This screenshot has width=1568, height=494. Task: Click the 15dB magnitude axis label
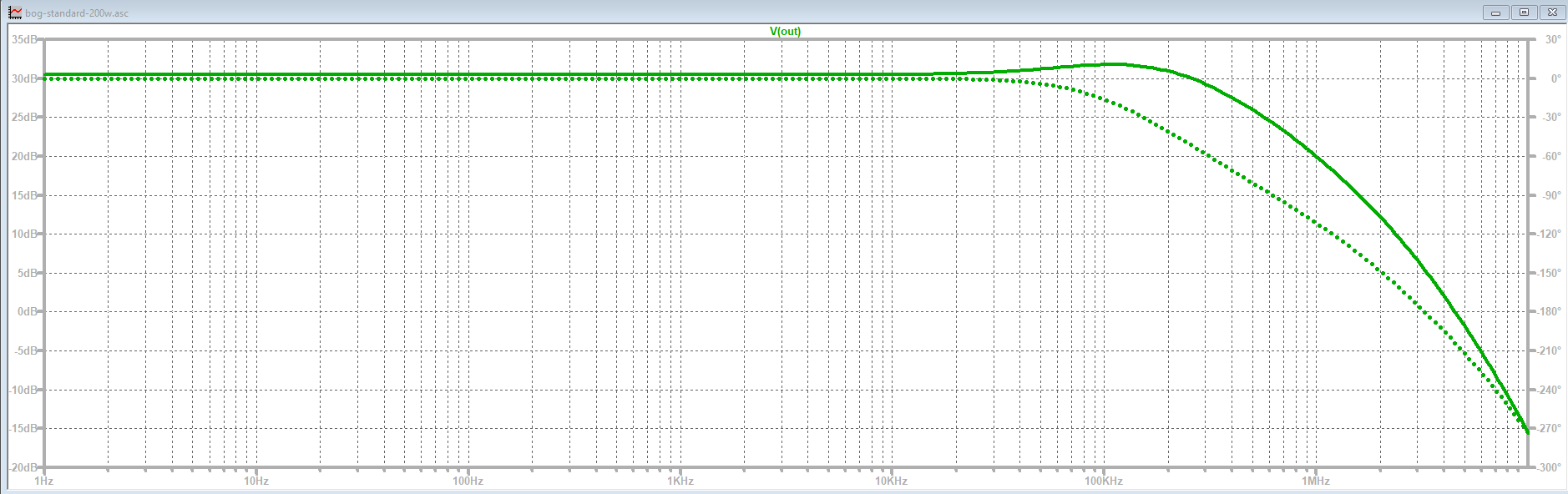25,195
